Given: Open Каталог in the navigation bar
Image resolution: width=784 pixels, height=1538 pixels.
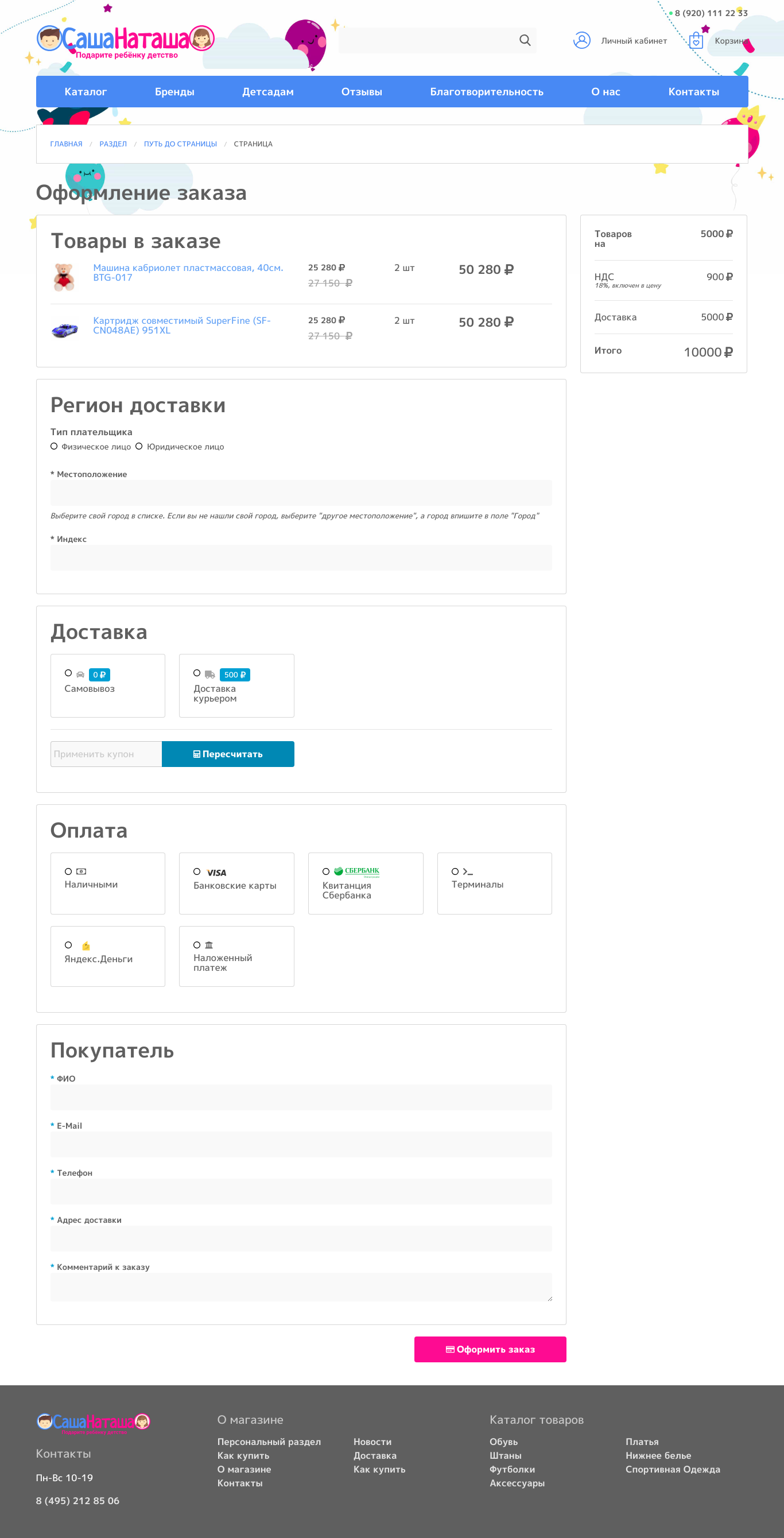Looking at the screenshot, I should click(x=86, y=92).
